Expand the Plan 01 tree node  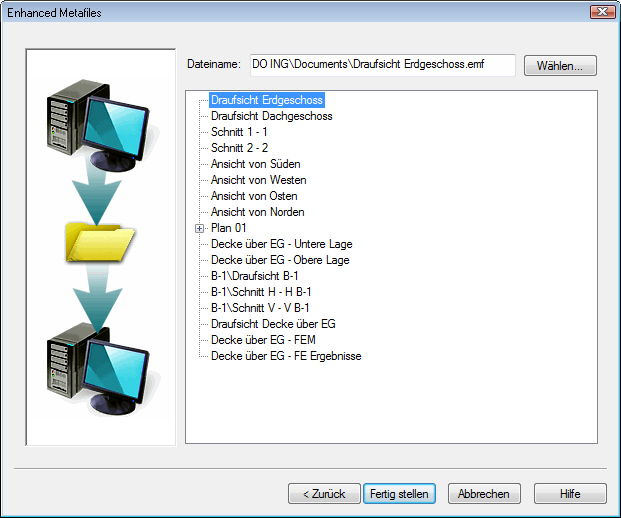tap(200, 229)
